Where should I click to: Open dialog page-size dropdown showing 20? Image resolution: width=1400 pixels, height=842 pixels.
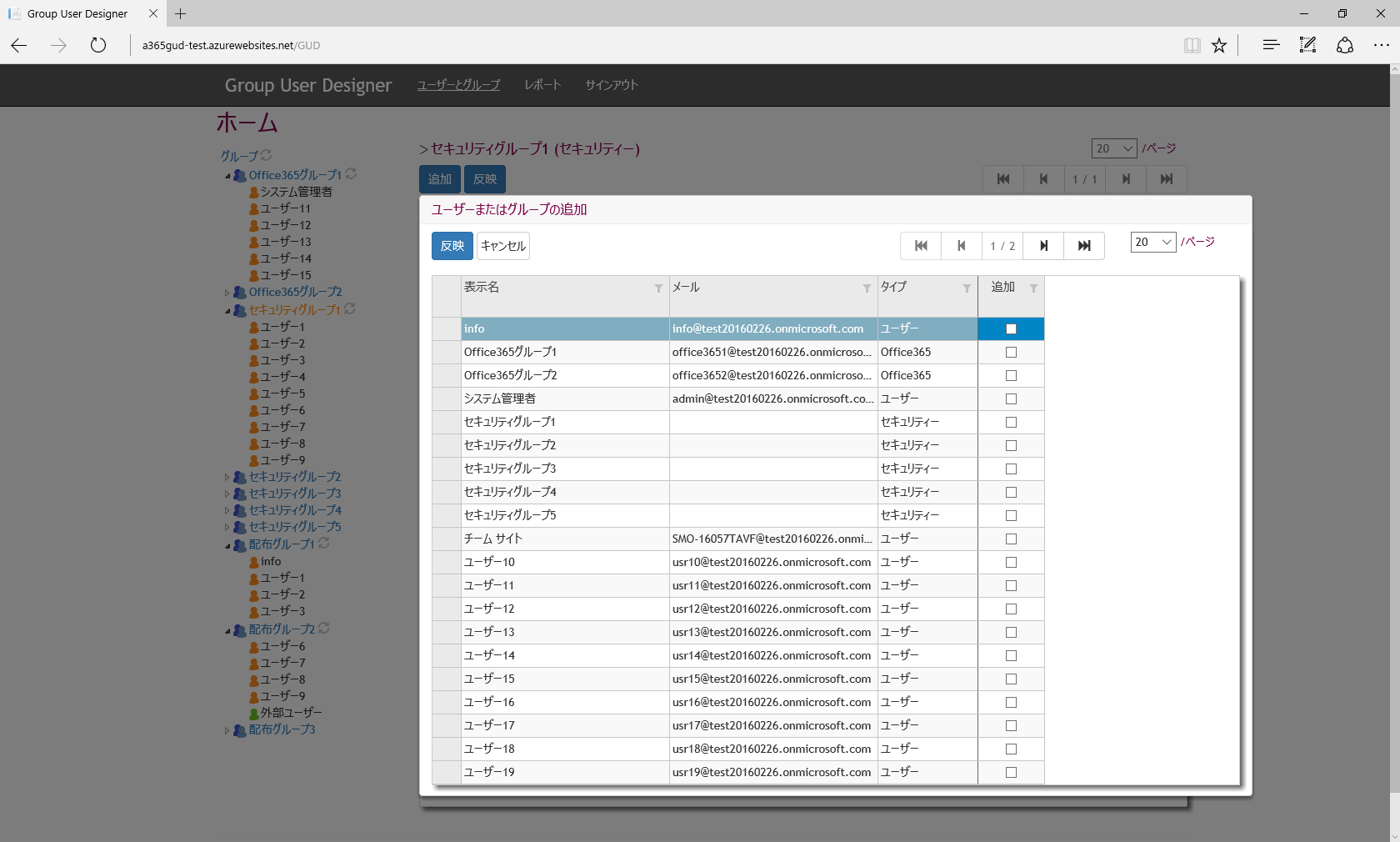(x=1153, y=242)
